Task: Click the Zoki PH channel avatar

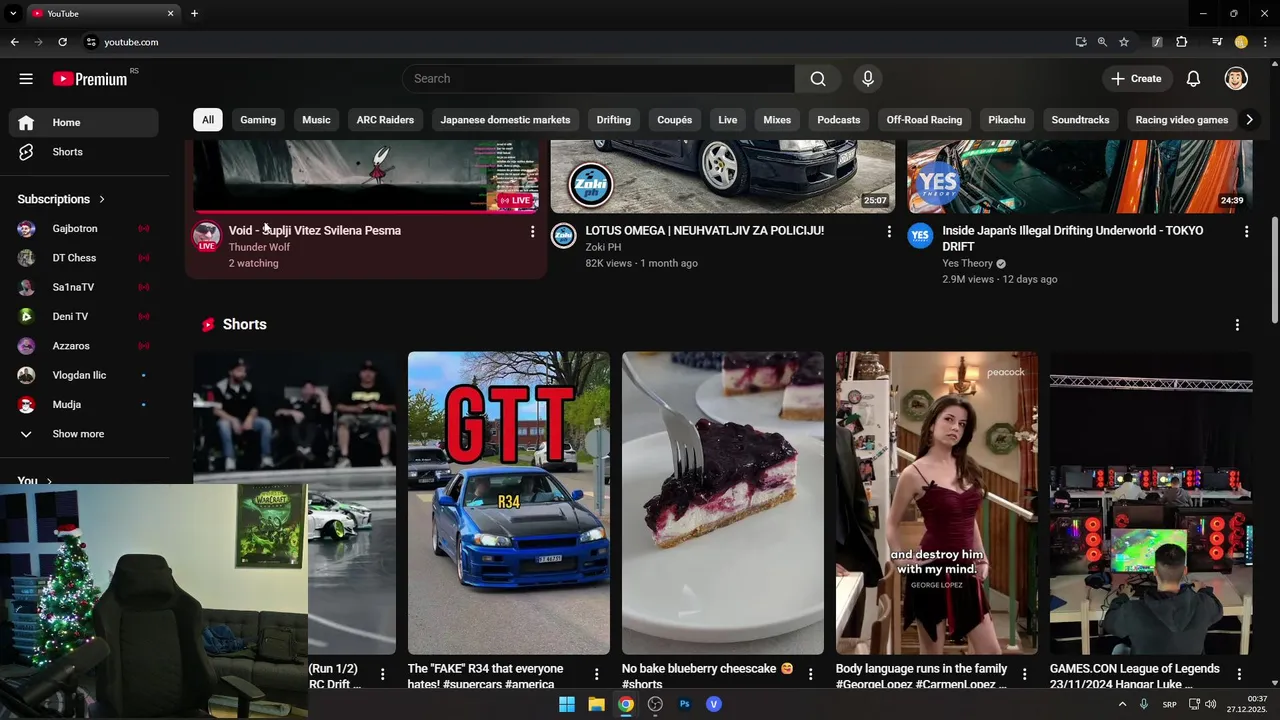Action: 564,236
